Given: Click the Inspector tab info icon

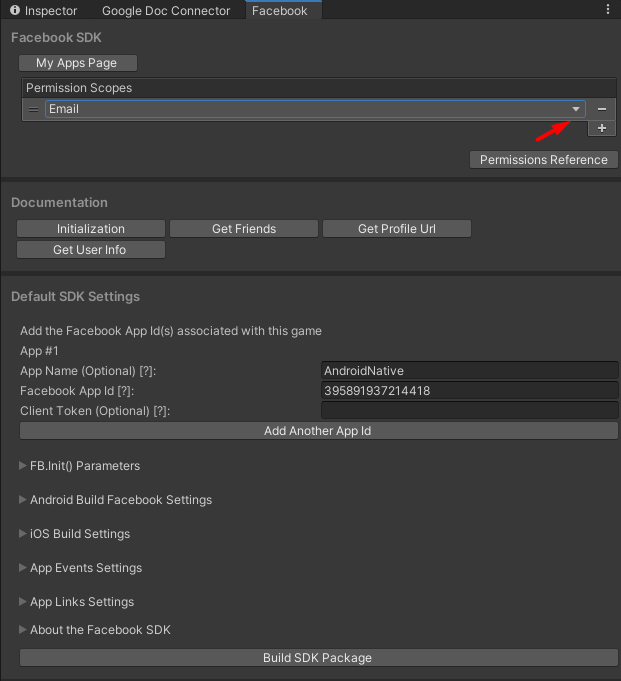Looking at the screenshot, I should [x=15, y=10].
